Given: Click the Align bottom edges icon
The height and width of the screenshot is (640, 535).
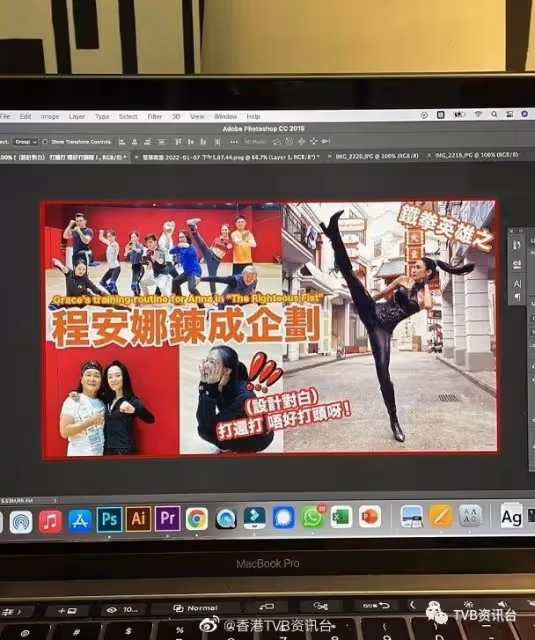Looking at the screenshot, I should [203, 142].
